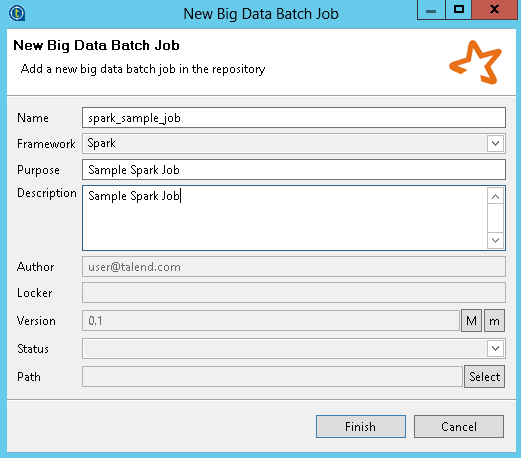Click the Description scrollbar down arrow
The height and width of the screenshot is (458, 522).
click(495, 240)
